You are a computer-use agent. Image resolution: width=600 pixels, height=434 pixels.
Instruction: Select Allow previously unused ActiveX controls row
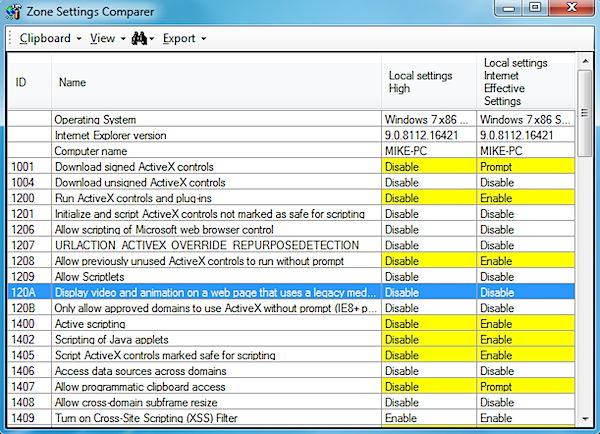291,261
